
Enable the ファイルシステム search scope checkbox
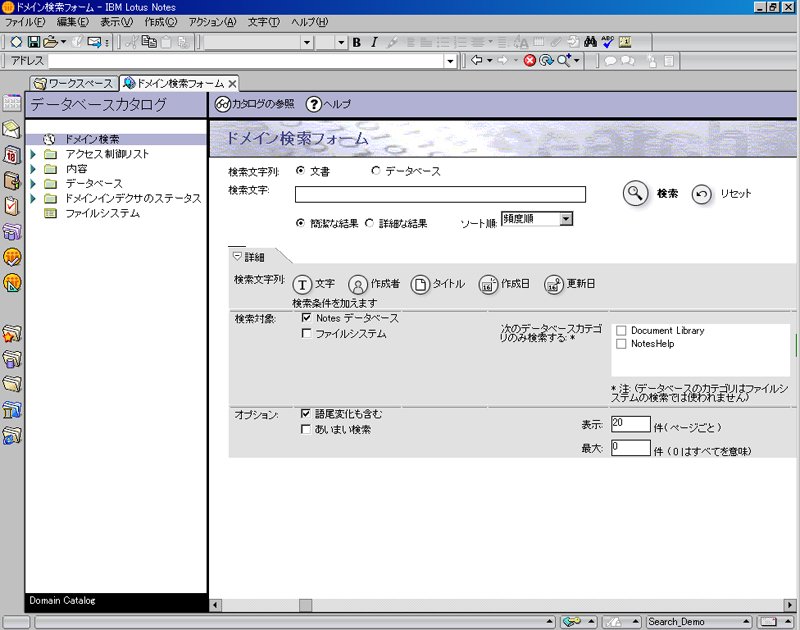[x=306, y=334]
